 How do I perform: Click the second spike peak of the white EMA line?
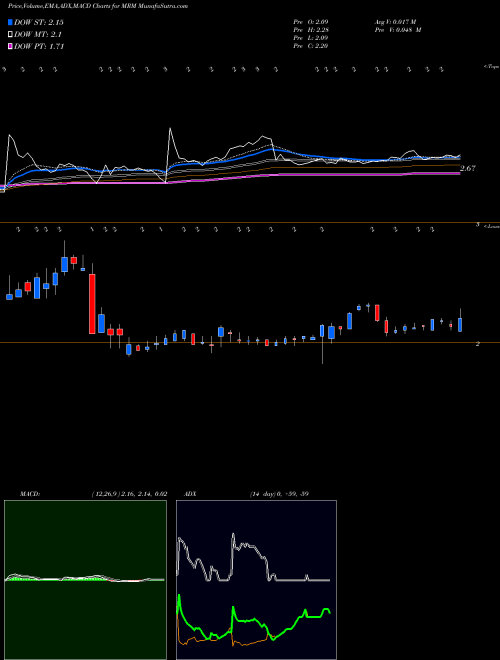(x=170, y=129)
